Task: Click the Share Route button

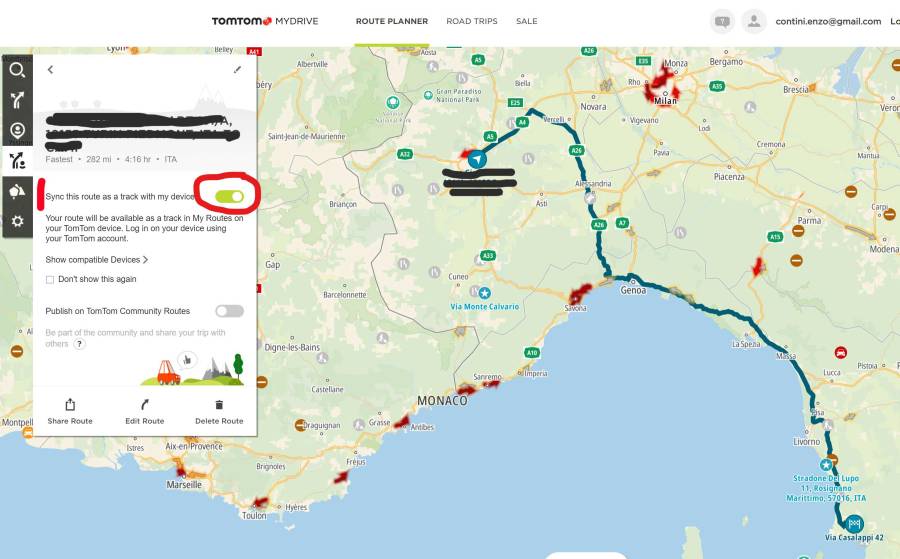Action: pos(70,411)
